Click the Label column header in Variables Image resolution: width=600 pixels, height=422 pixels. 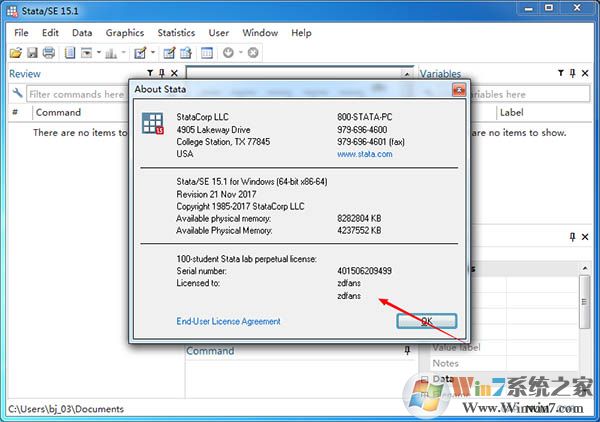pos(512,112)
